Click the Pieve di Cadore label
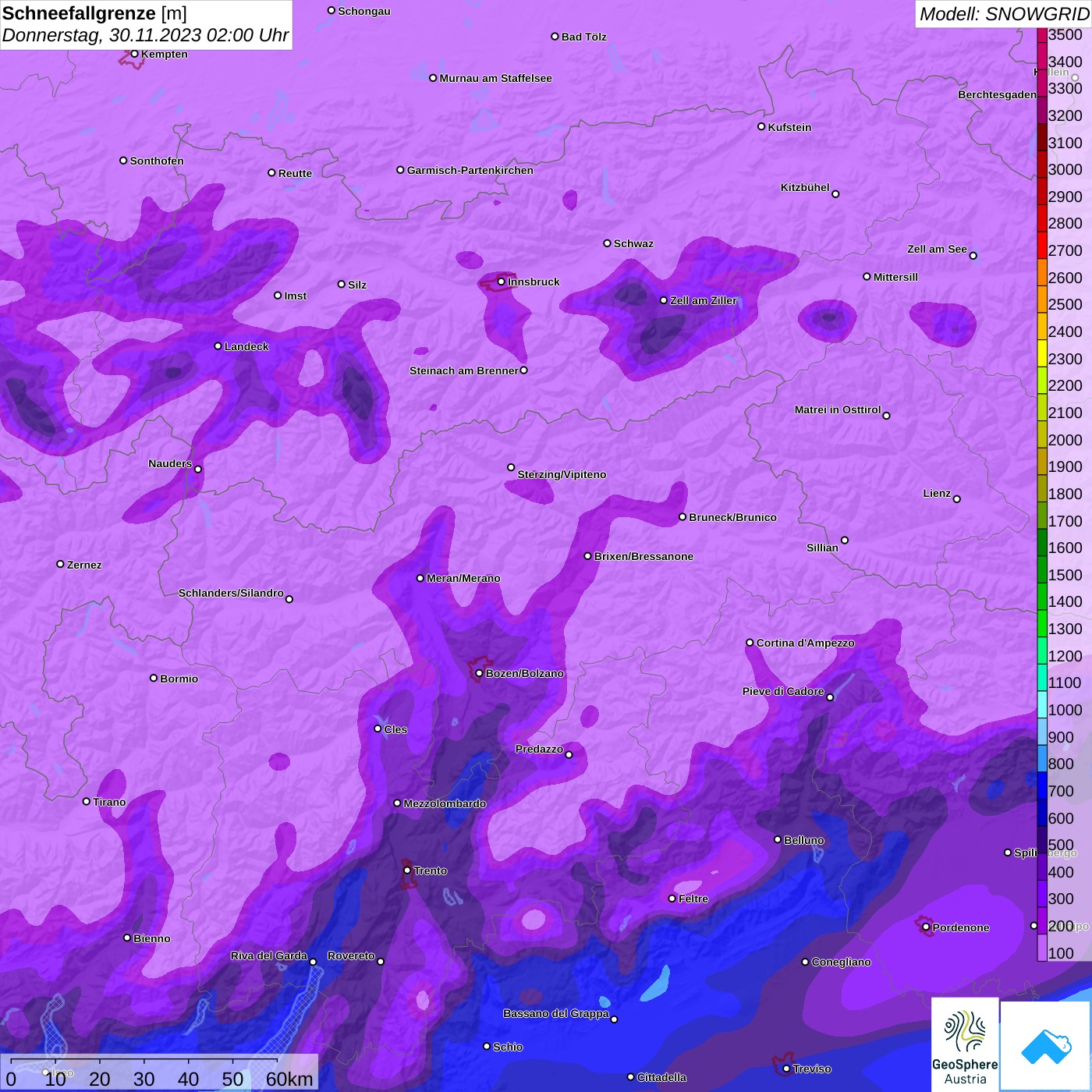 click(783, 691)
